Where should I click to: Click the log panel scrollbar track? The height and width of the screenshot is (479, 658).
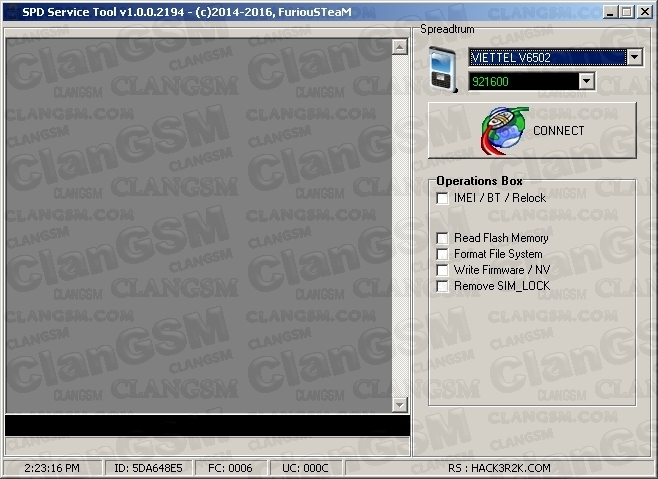coord(400,226)
